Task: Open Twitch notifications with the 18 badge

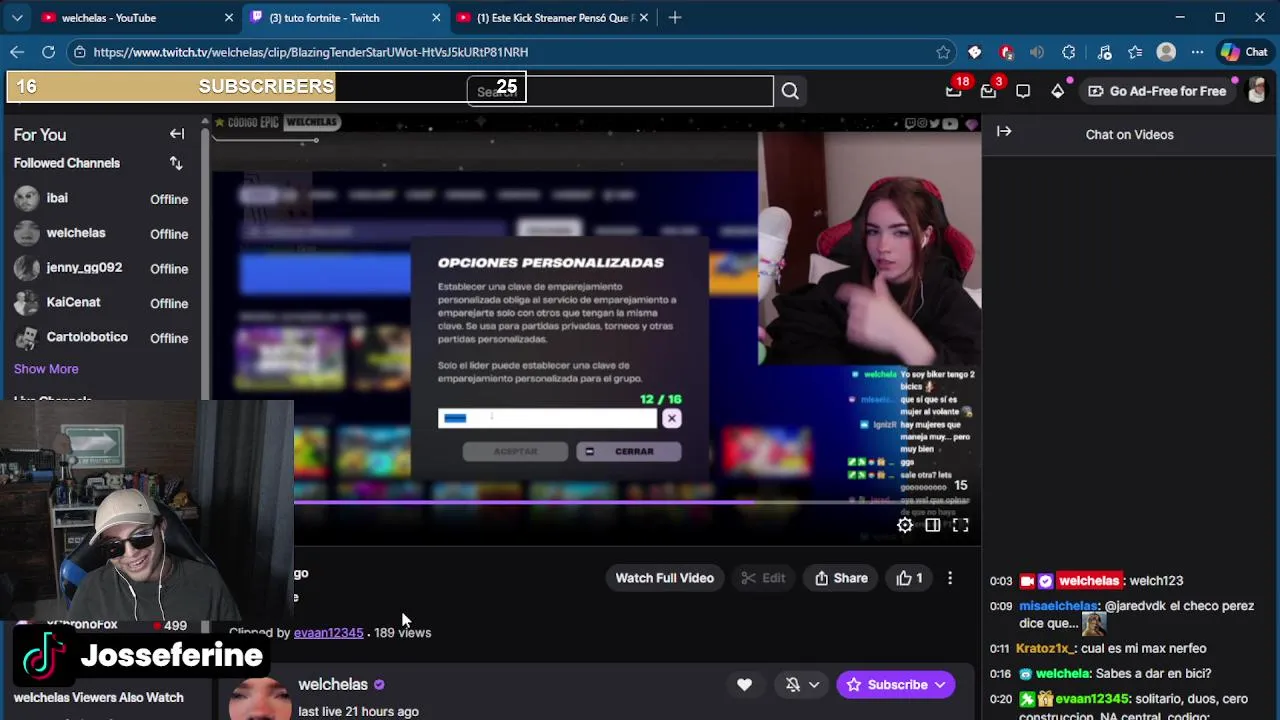Action: click(x=954, y=91)
